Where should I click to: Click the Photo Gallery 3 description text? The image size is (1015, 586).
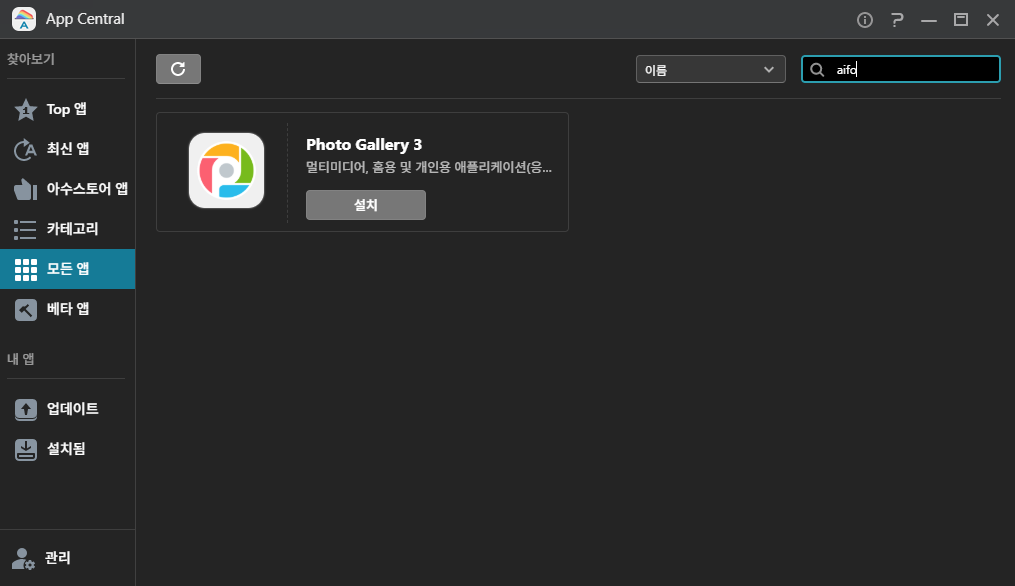(429, 168)
